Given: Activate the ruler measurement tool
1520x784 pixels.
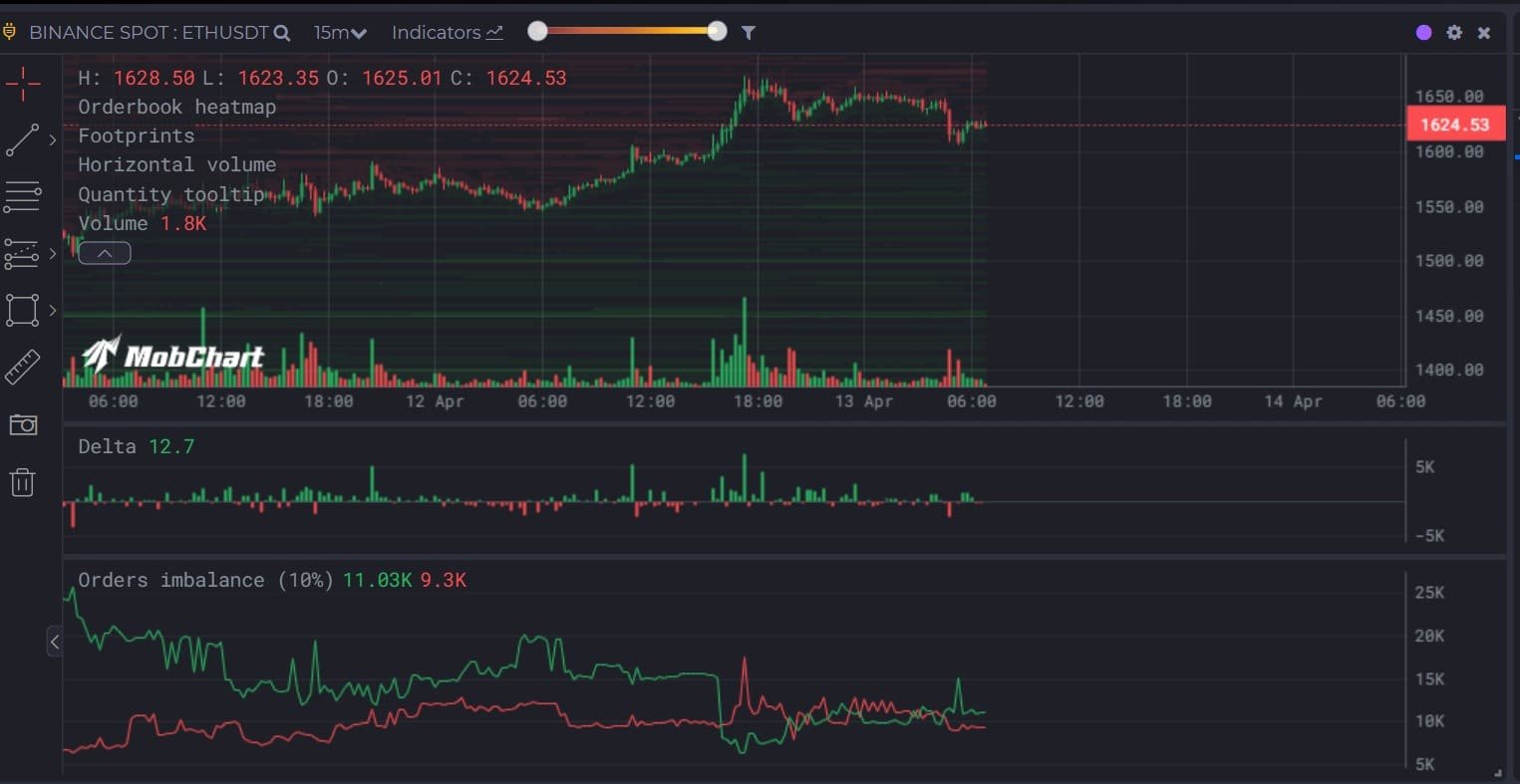Looking at the screenshot, I should coord(22,368).
